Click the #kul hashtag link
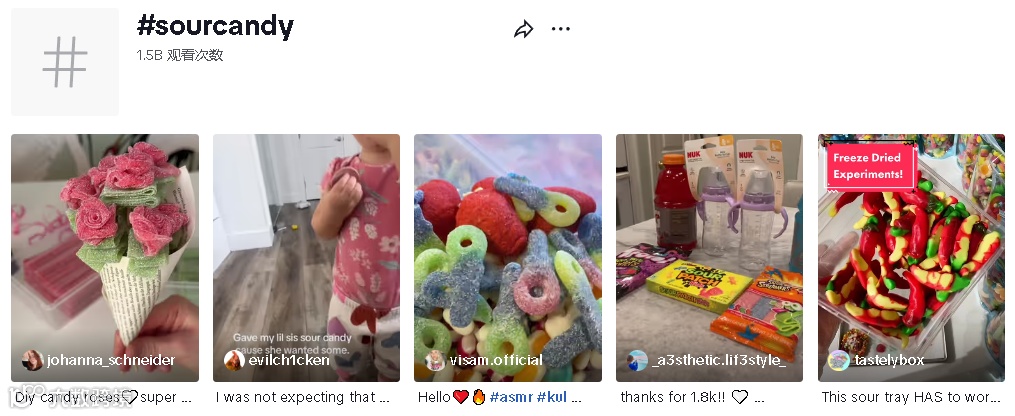The width and height of the screenshot is (1015, 416). (553, 397)
